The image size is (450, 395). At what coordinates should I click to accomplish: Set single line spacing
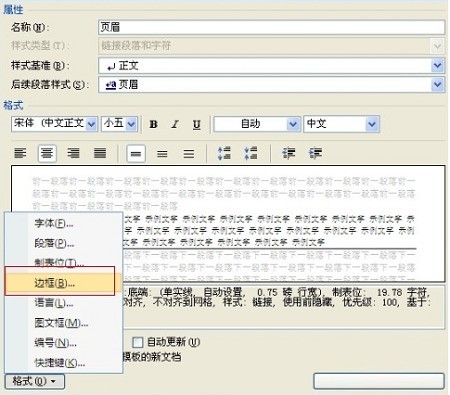(136, 154)
